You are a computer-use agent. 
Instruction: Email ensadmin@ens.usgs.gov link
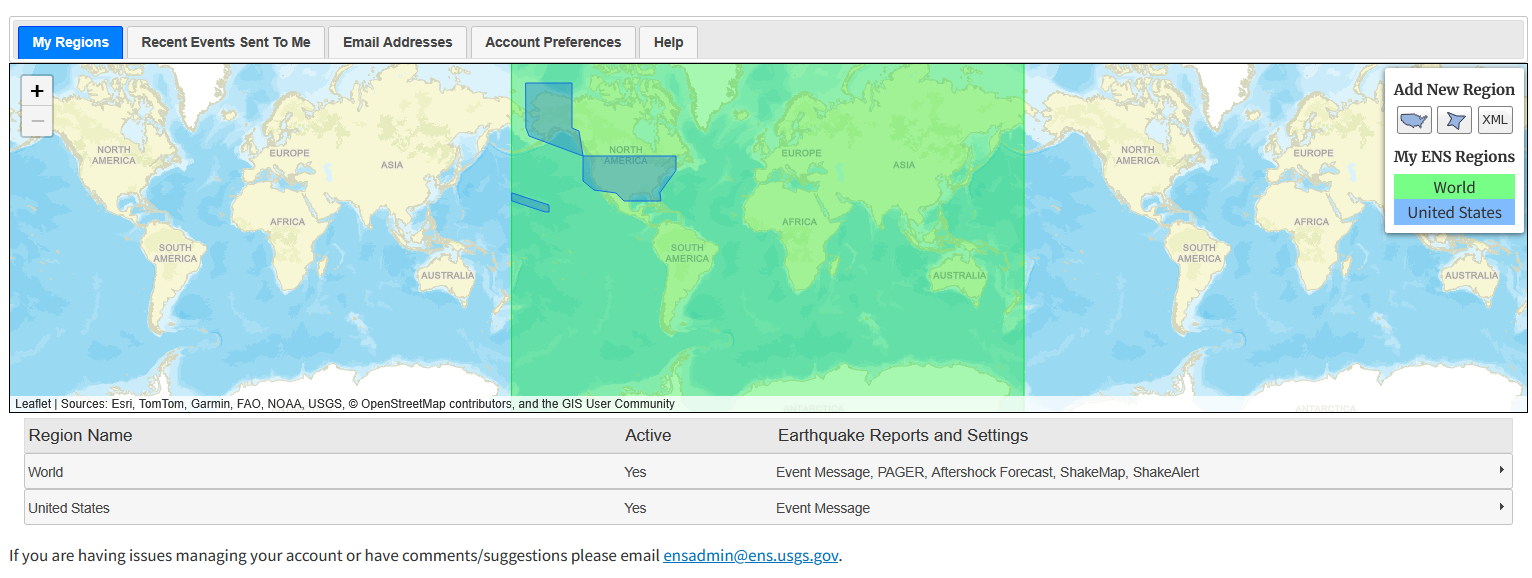[750, 556]
